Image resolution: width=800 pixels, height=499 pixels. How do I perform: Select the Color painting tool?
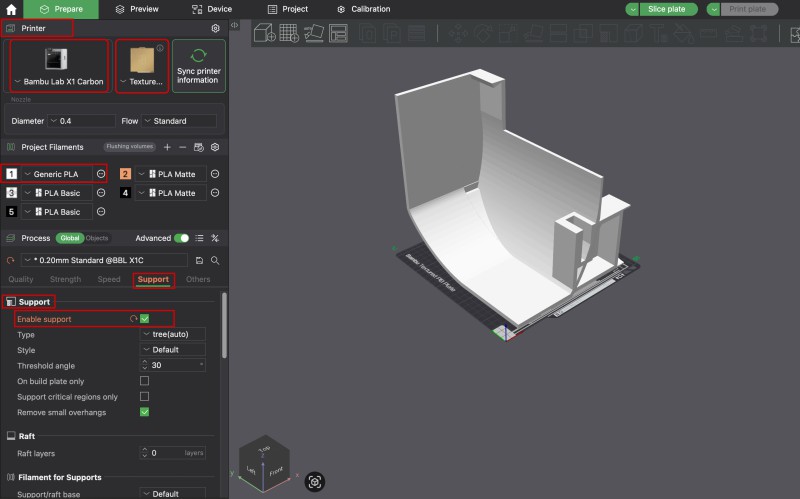683,34
